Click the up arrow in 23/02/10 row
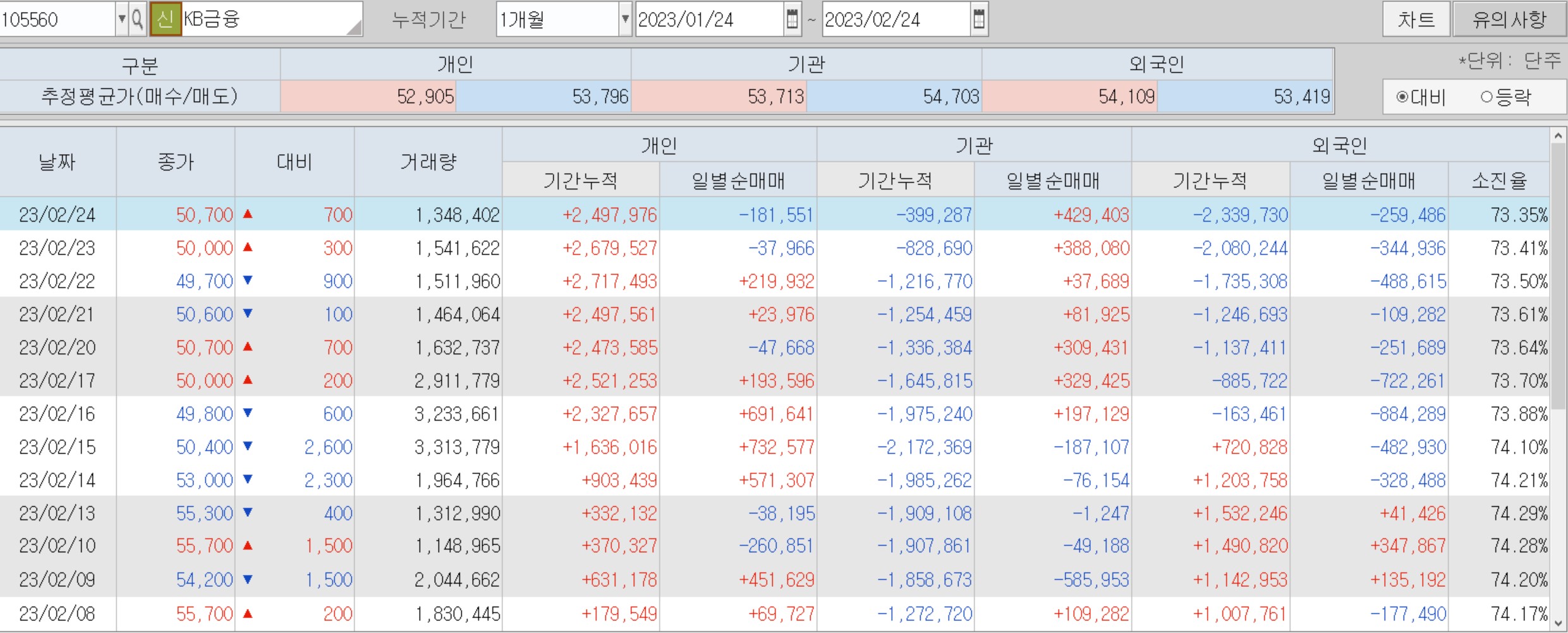1568x633 pixels. (x=248, y=545)
